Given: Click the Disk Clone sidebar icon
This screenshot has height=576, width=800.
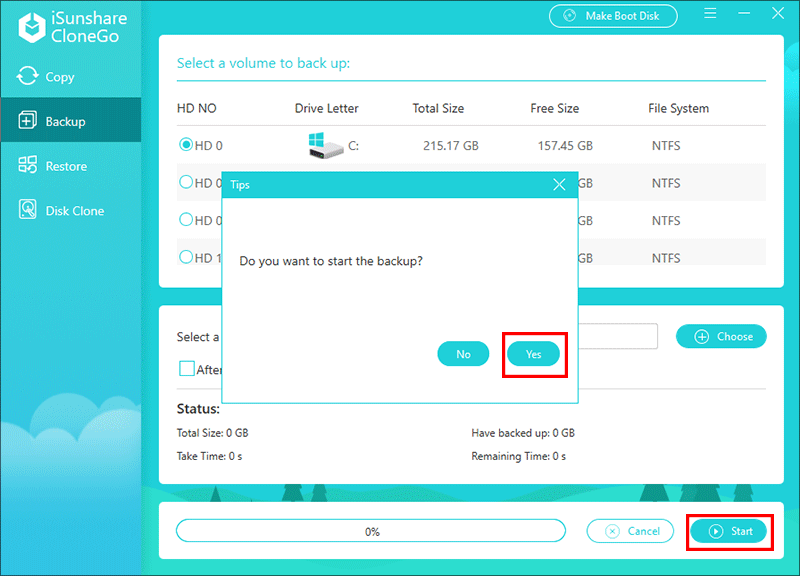Looking at the screenshot, I should pyautogui.click(x=27, y=211).
